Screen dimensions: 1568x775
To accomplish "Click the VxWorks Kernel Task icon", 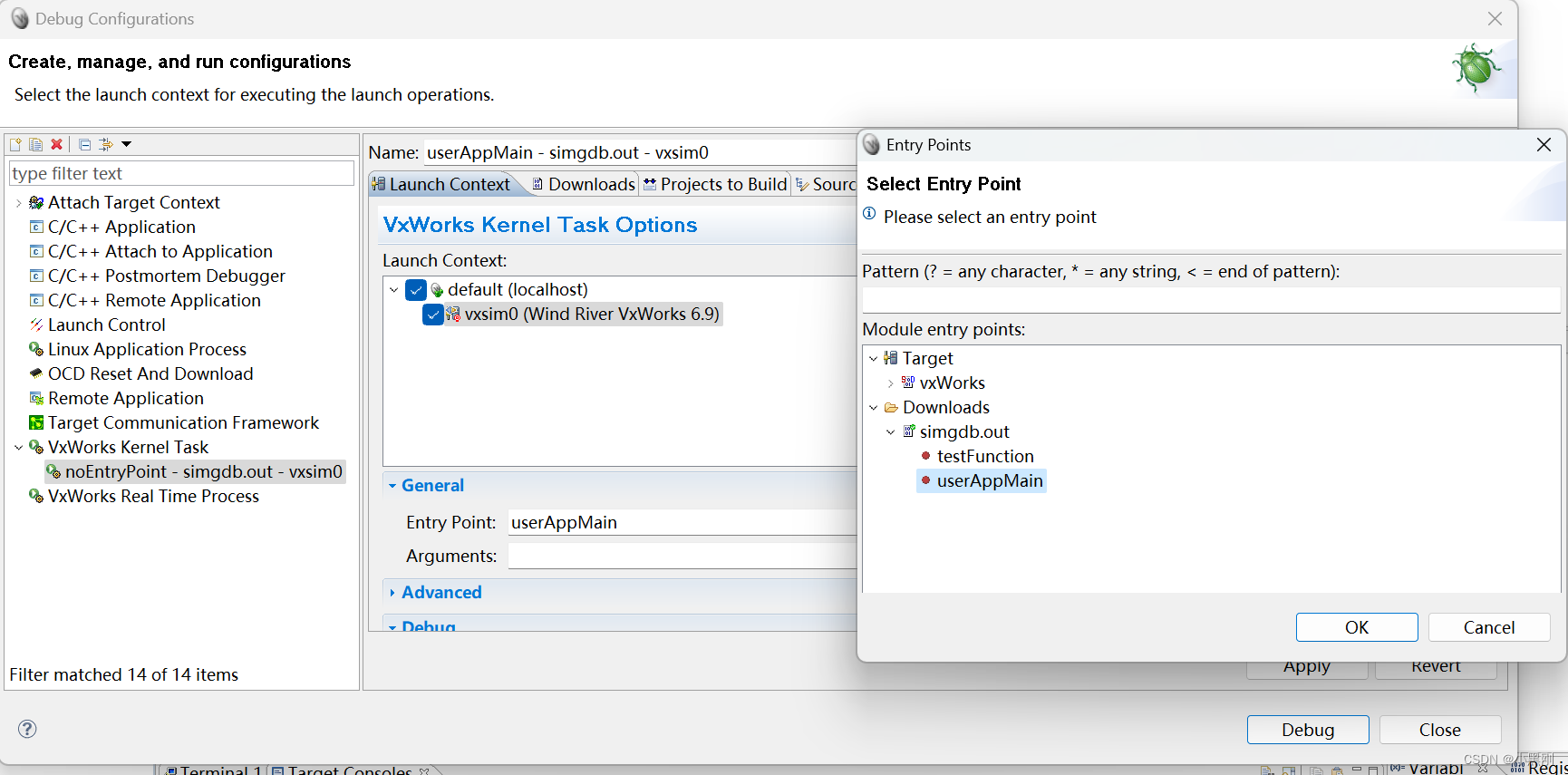I will (36, 448).
